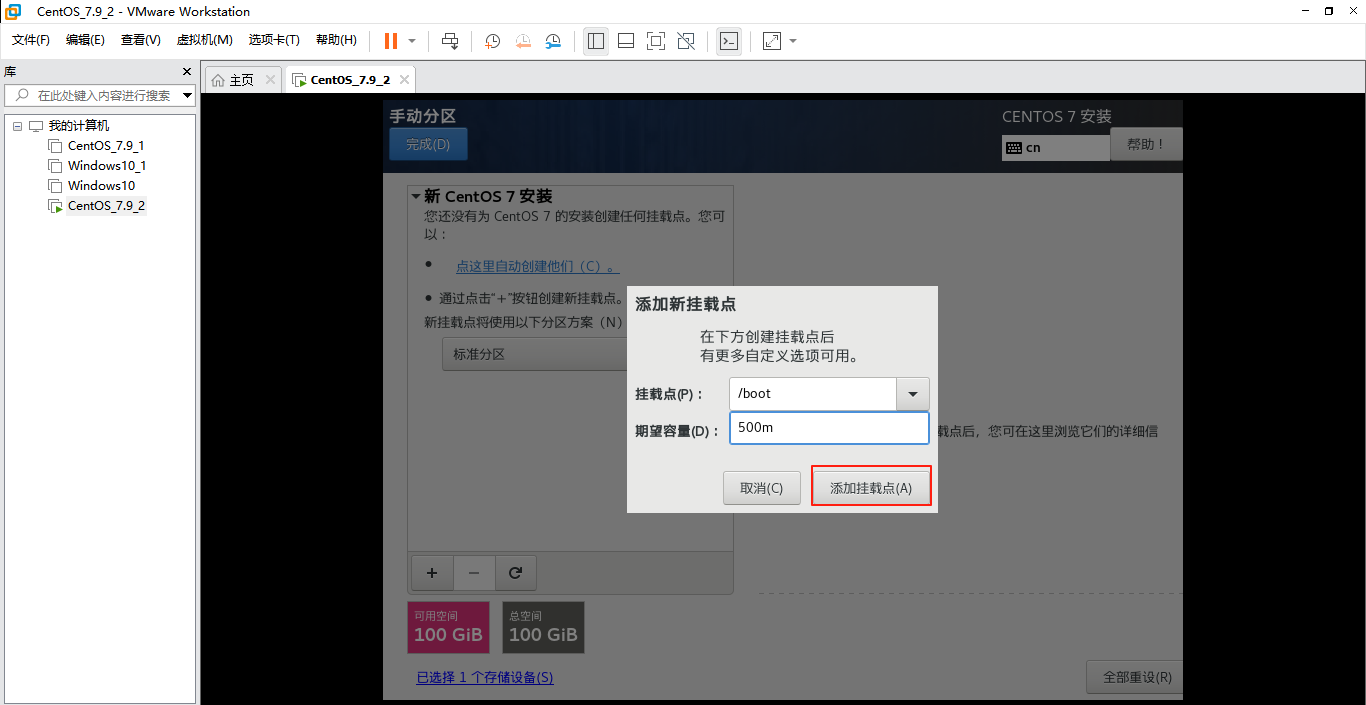The image size is (1366, 705).
Task: Toggle the library sidebar visibility
Action: tap(595, 41)
